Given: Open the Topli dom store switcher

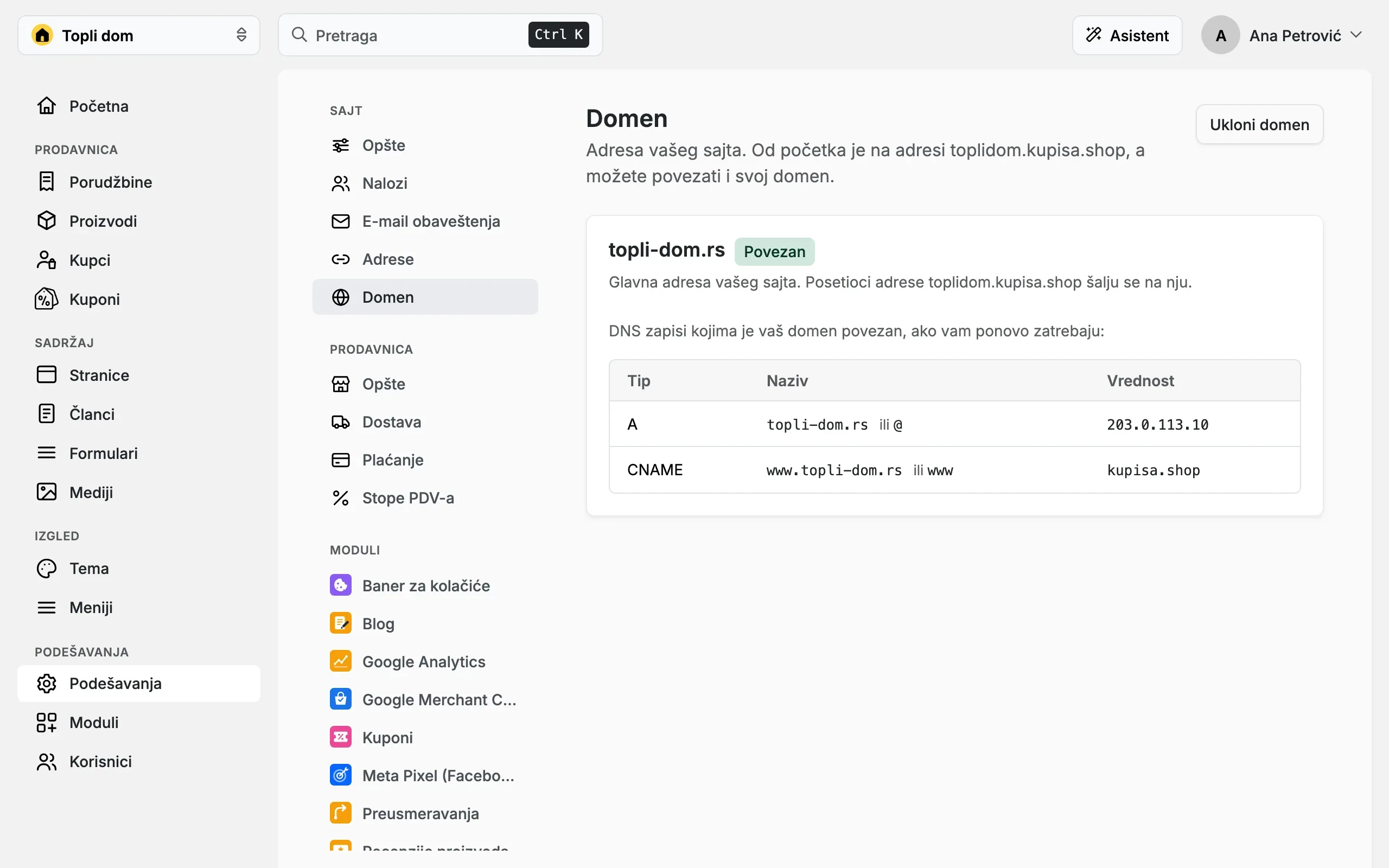Looking at the screenshot, I should (138, 35).
